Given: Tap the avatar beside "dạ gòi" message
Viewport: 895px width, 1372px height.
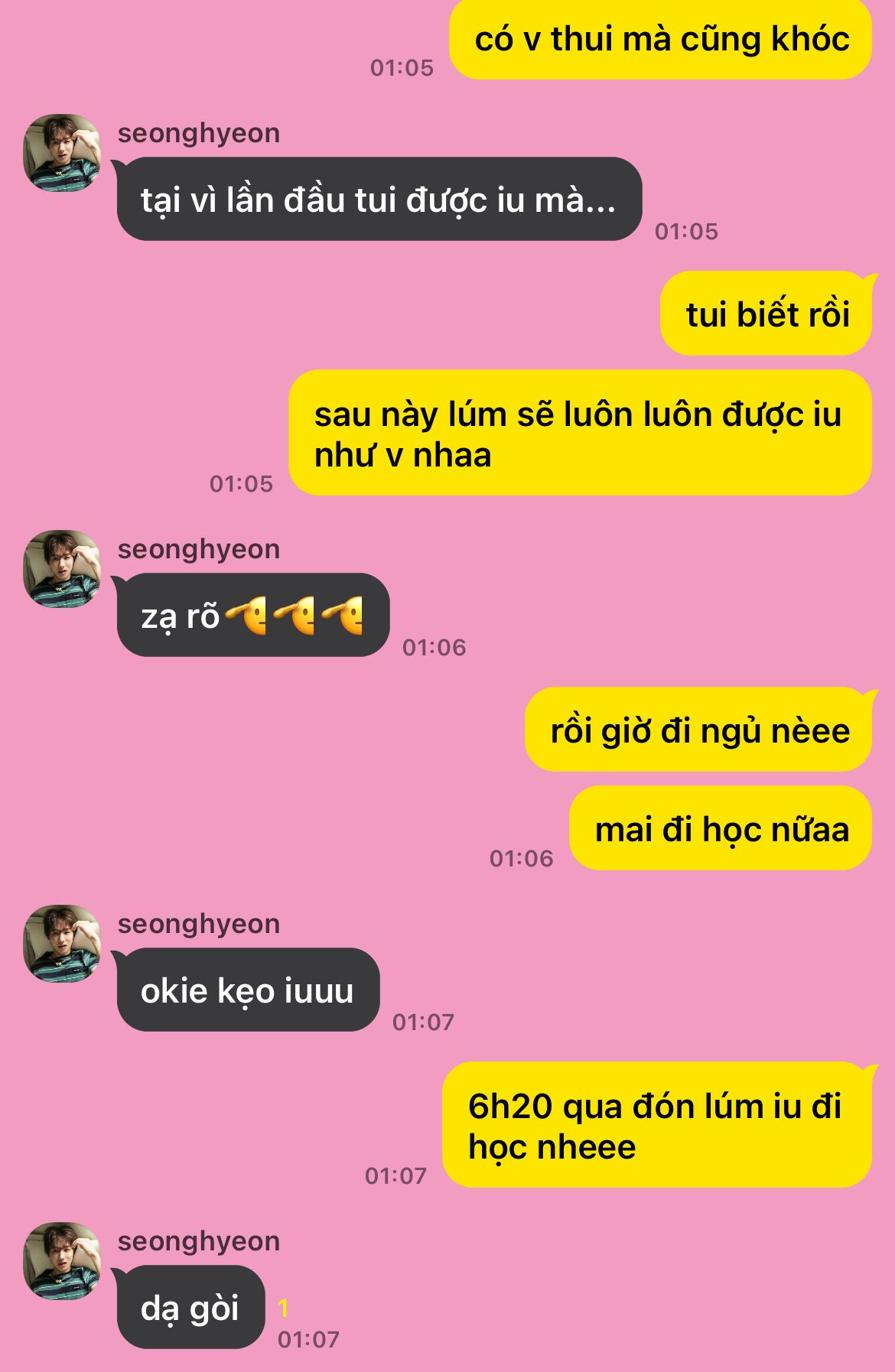Looking at the screenshot, I should coord(63,1261).
